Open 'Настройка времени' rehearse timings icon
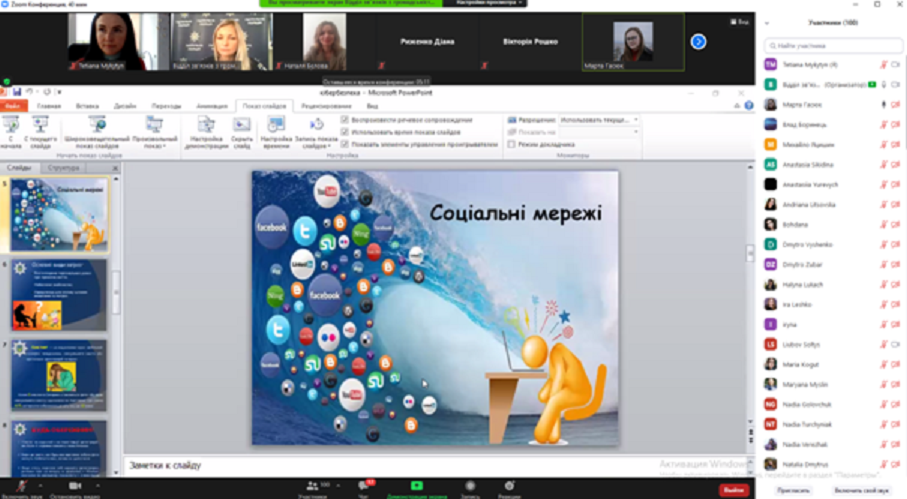The width and height of the screenshot is (907, 499). click(276, 131)
